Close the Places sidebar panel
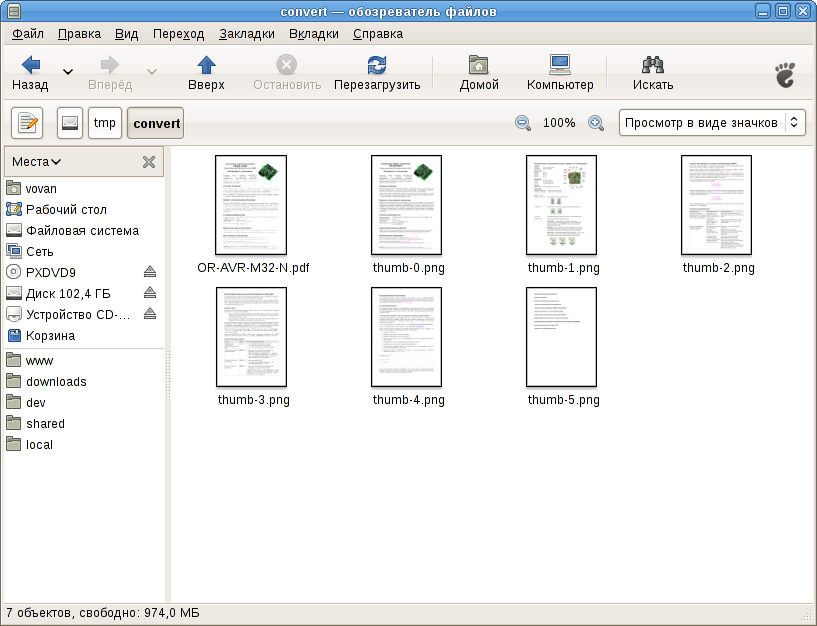817x626 pixels. (x=149, y=161)
